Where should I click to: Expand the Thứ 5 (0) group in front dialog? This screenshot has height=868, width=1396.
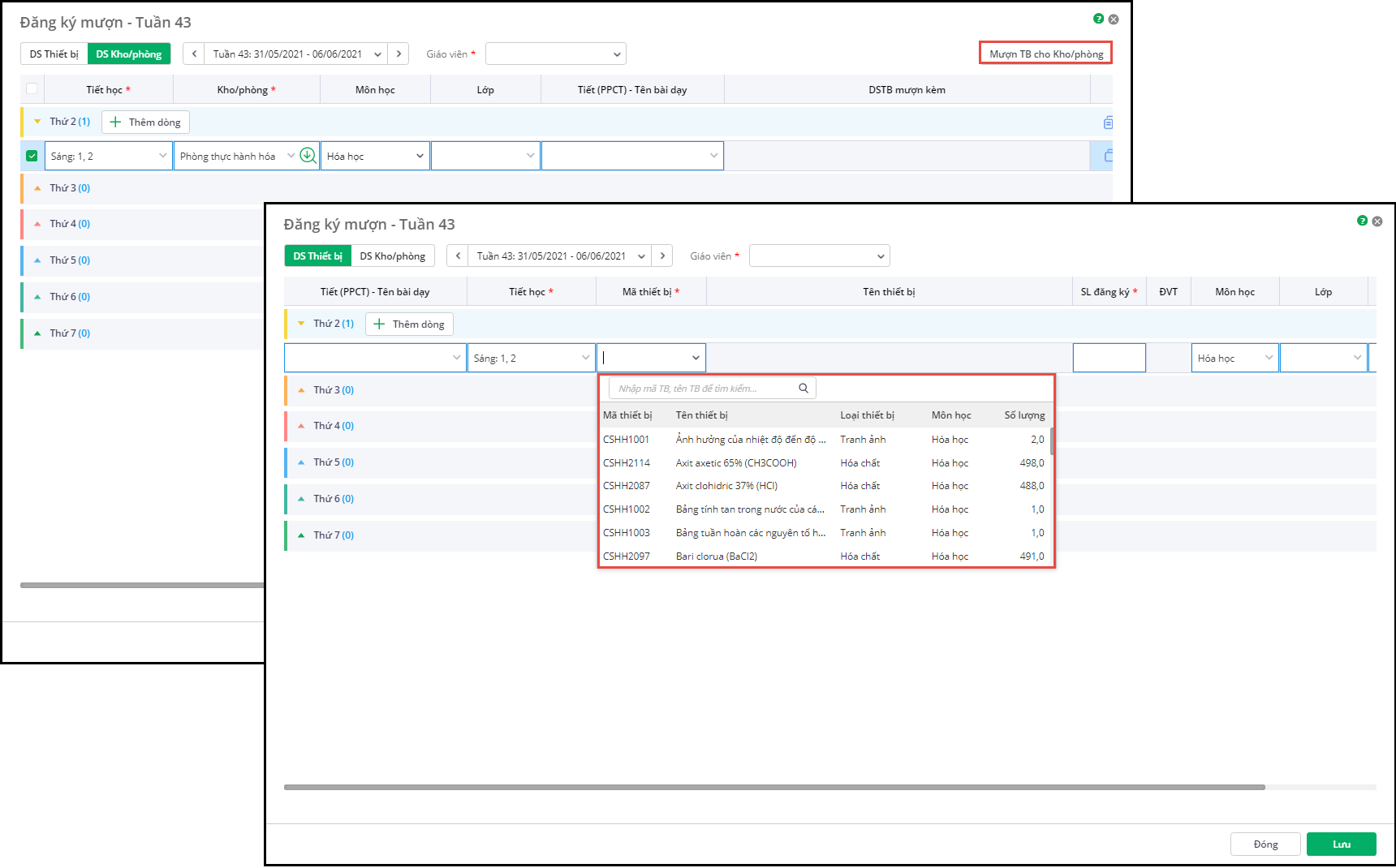point(301,462)
